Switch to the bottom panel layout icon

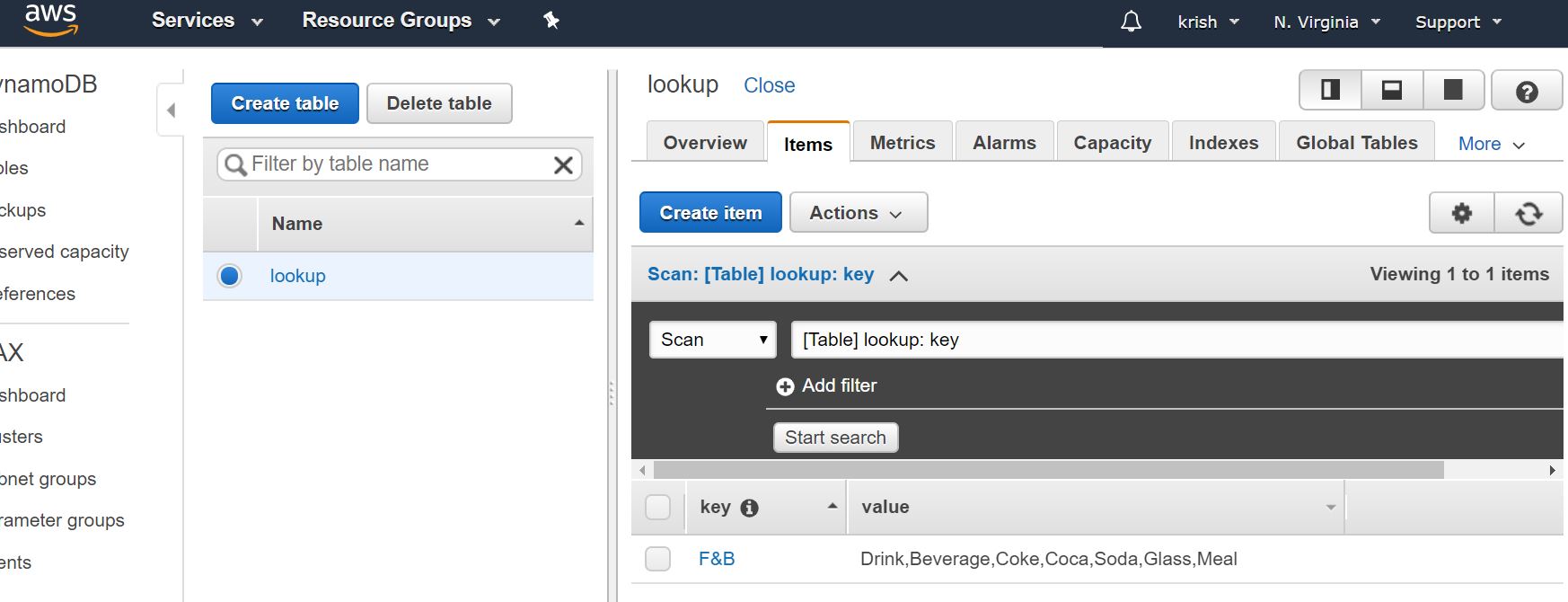point(1391,90)
